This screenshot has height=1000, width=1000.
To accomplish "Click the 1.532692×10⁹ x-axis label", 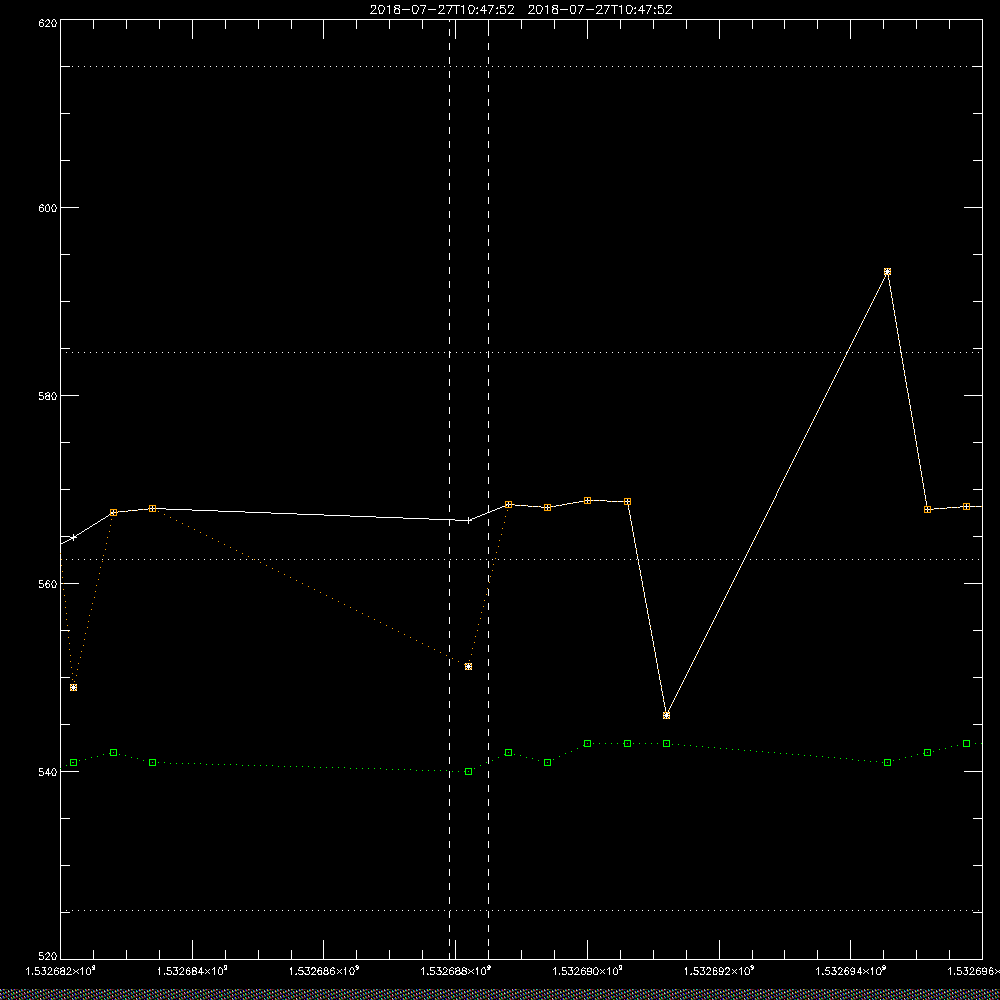I will [x=719, y=971].
